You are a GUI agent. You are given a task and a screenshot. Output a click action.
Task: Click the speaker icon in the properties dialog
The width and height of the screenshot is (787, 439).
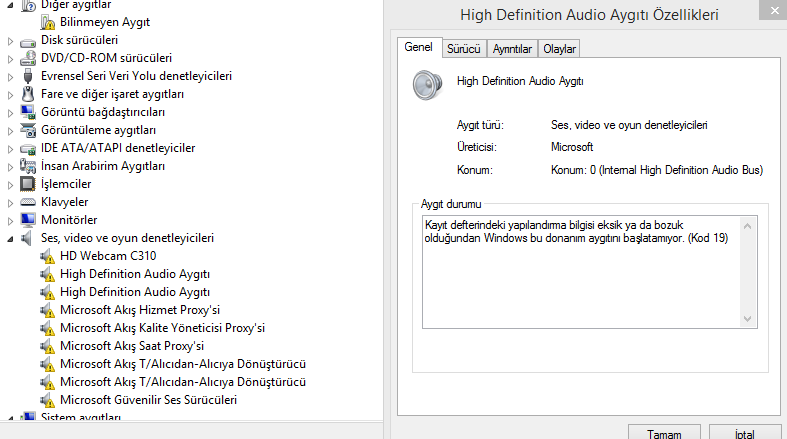click(428, 84)
